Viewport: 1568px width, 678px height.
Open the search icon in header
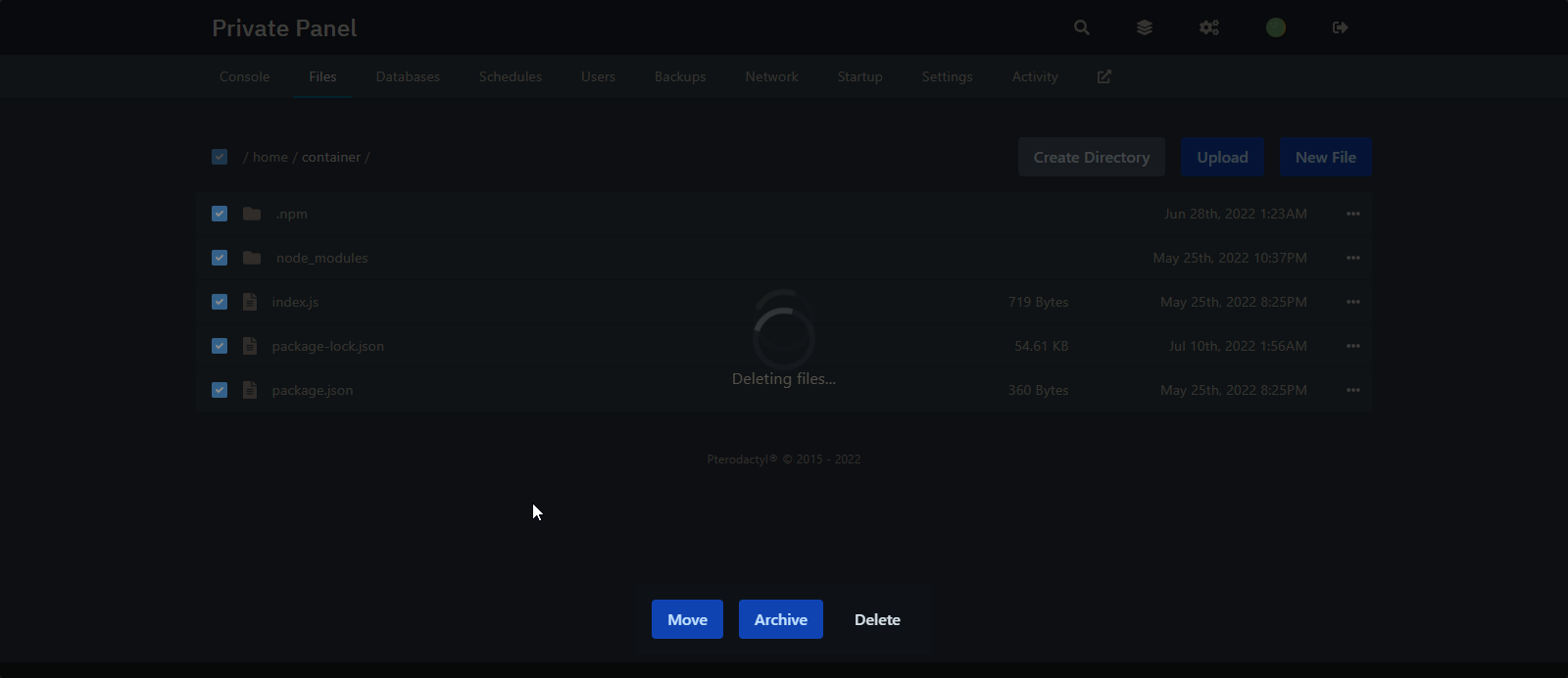pyautogui.click(x=1081, y=27)
